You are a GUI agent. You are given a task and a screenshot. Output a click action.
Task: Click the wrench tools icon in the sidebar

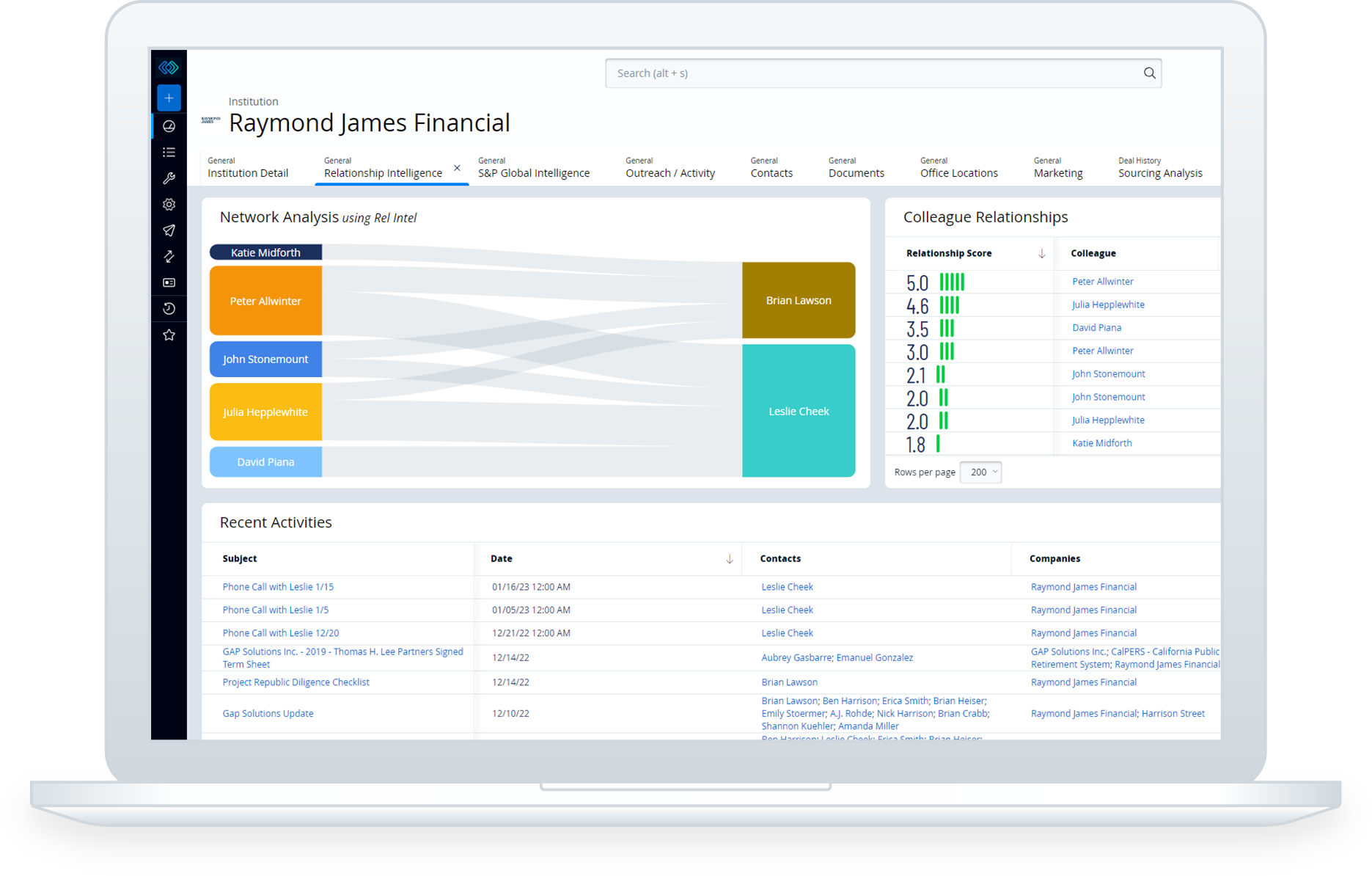pyautogui.click(x=168, y=178)
